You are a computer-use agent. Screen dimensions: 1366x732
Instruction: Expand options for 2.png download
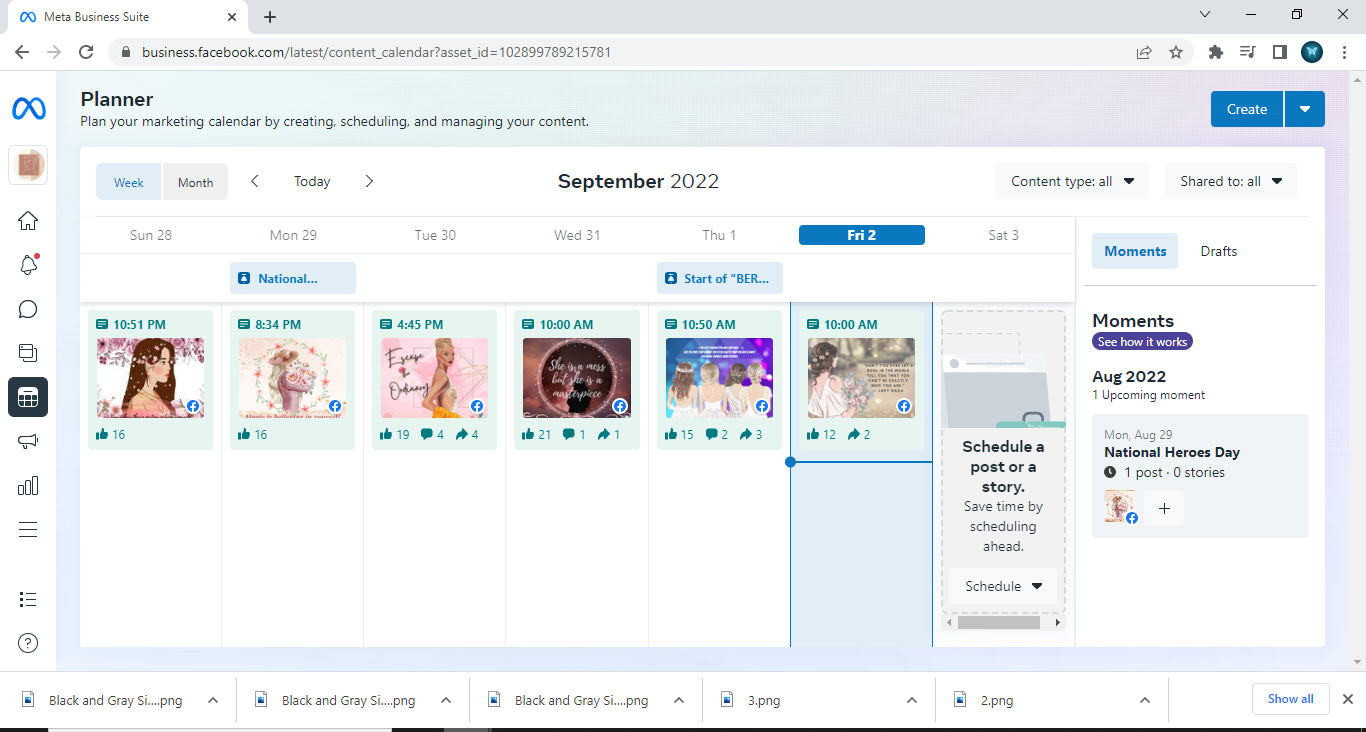pos(1145,700)
